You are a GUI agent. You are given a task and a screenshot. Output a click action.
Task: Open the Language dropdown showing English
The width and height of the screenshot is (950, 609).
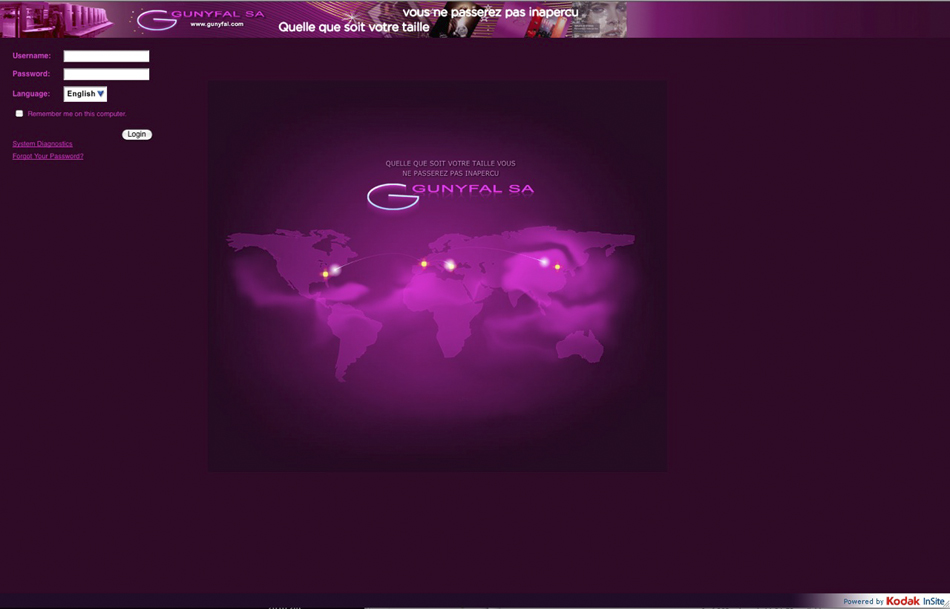[x=85, y=94]
